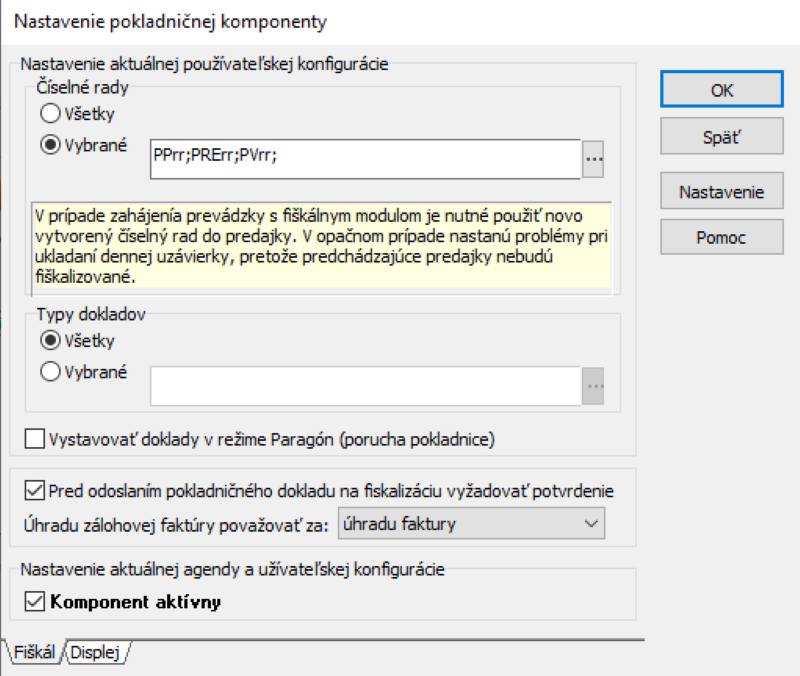Screen dimensions: 800x676
Task: Switch to the Fiškál tab
Action: pyautogui.click(x=36, y=653)
